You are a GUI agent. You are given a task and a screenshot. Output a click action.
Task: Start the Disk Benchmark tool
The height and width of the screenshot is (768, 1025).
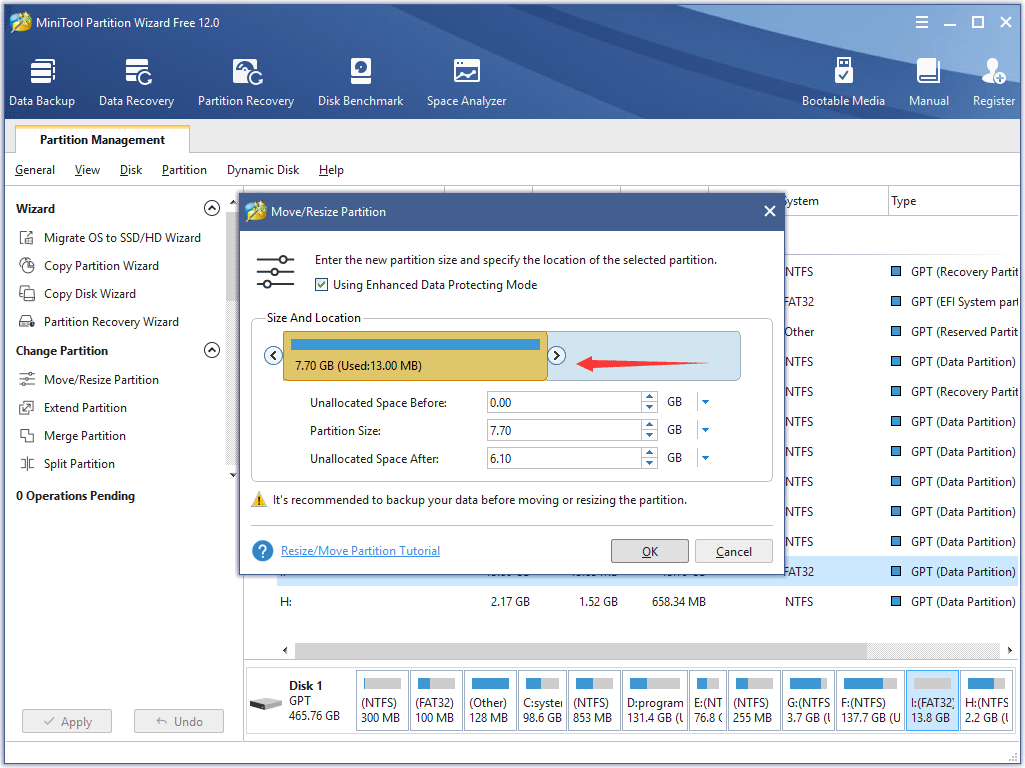click(360, 82)
